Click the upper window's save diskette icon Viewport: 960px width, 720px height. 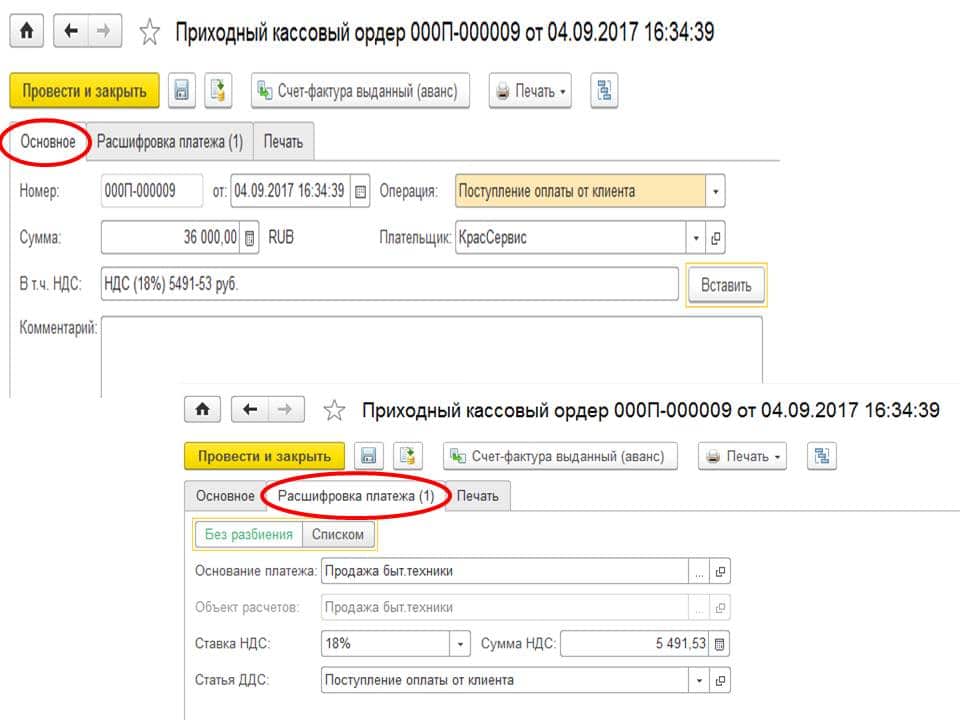point(182,91)
